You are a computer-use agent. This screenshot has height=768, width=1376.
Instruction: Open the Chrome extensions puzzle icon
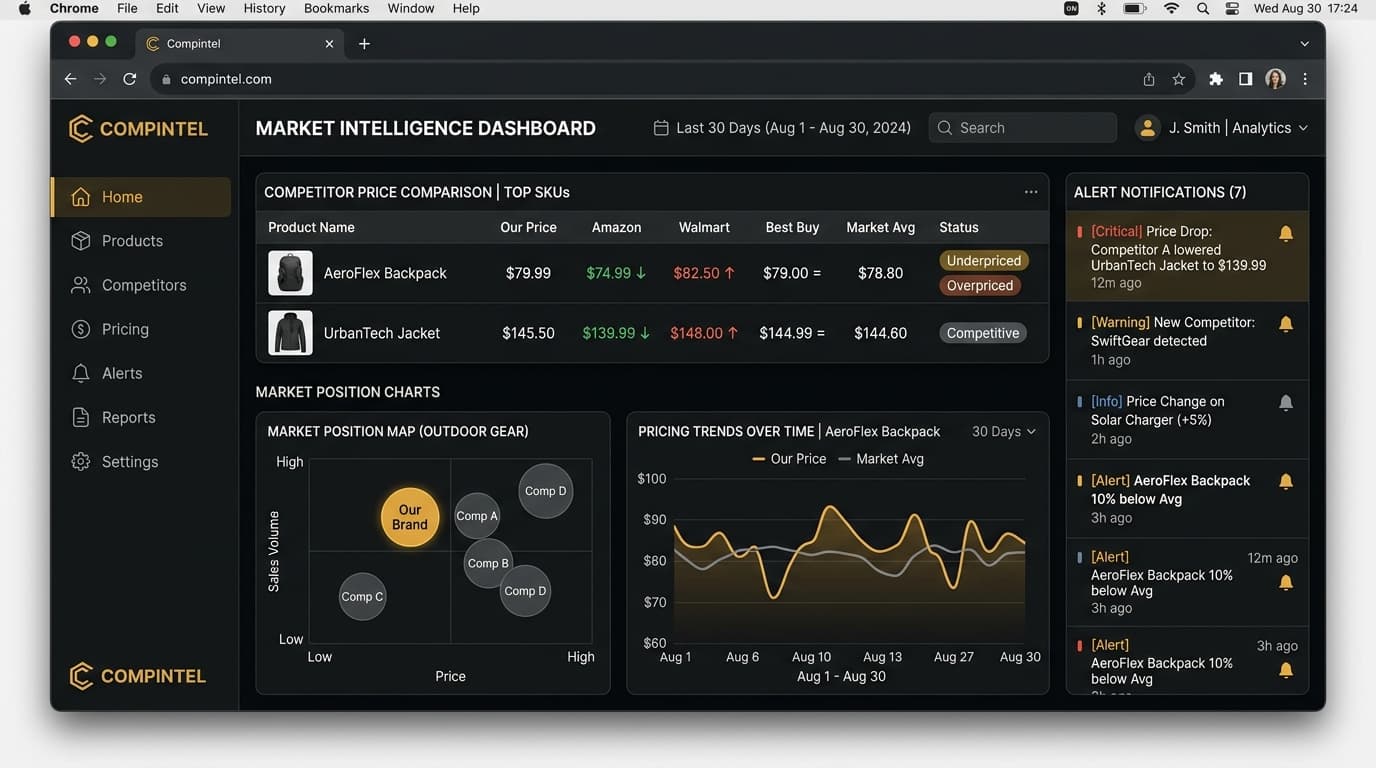(x=1216, y=79)
